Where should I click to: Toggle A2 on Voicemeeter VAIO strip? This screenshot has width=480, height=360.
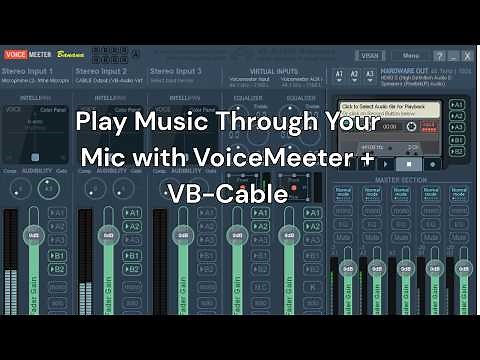coord(260,227)
